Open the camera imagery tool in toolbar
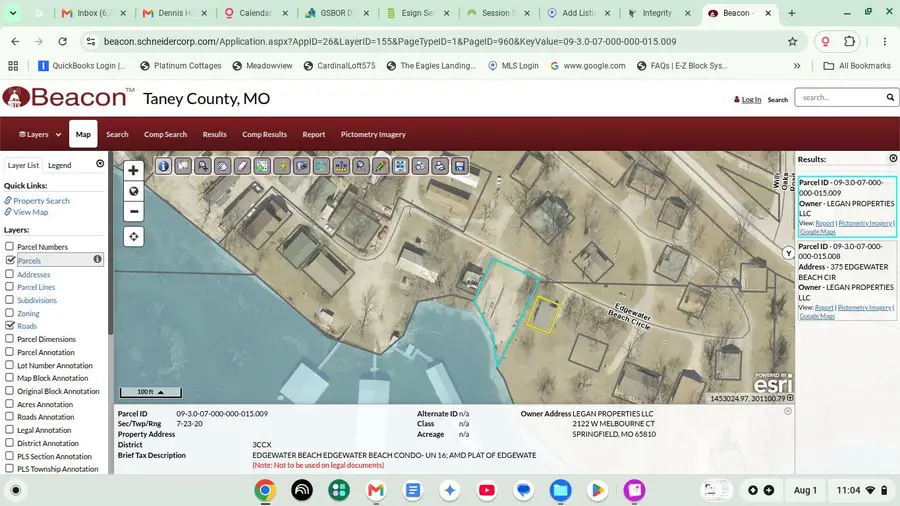This screenshot has width=900, height=506. 302,166
